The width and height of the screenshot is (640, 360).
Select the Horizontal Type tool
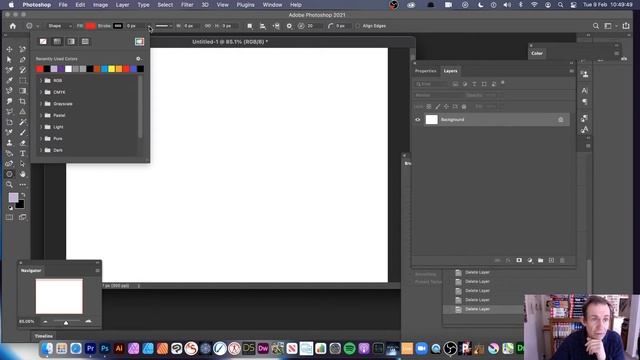pyautogui.click(x=22, y=153)
